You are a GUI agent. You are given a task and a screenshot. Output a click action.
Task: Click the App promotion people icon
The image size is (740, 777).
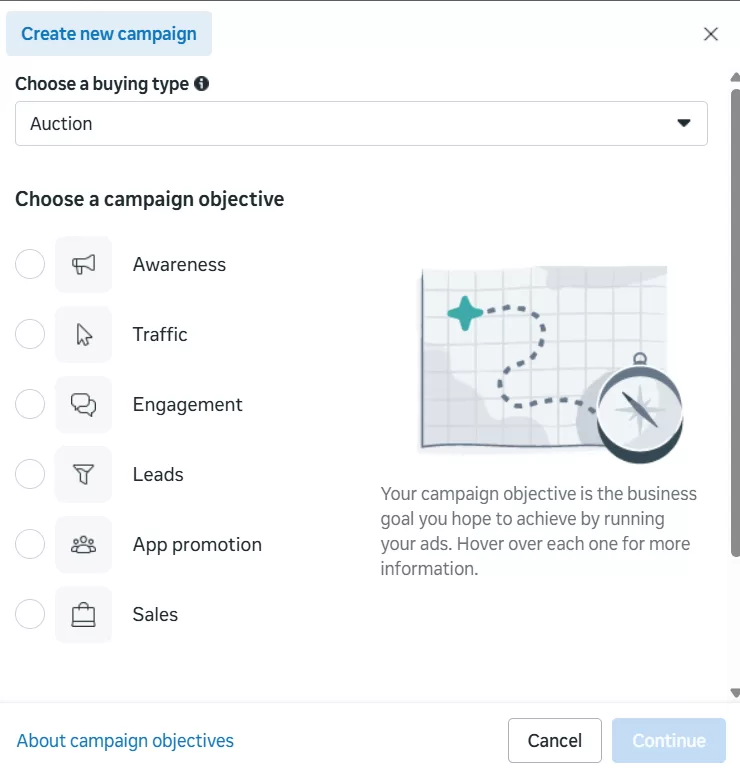click(x=84, y=545)
